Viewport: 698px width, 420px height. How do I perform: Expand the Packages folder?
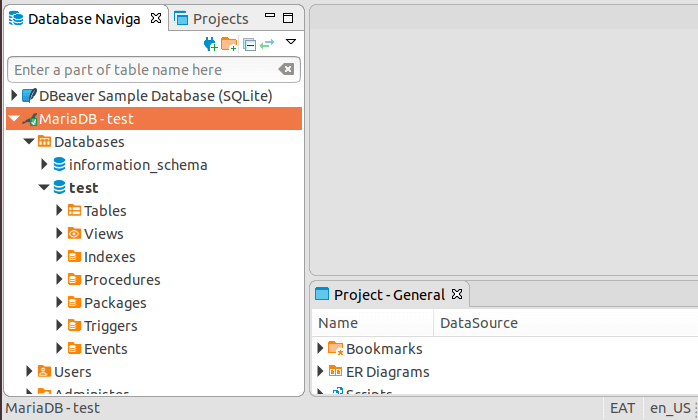pos(59,302)
